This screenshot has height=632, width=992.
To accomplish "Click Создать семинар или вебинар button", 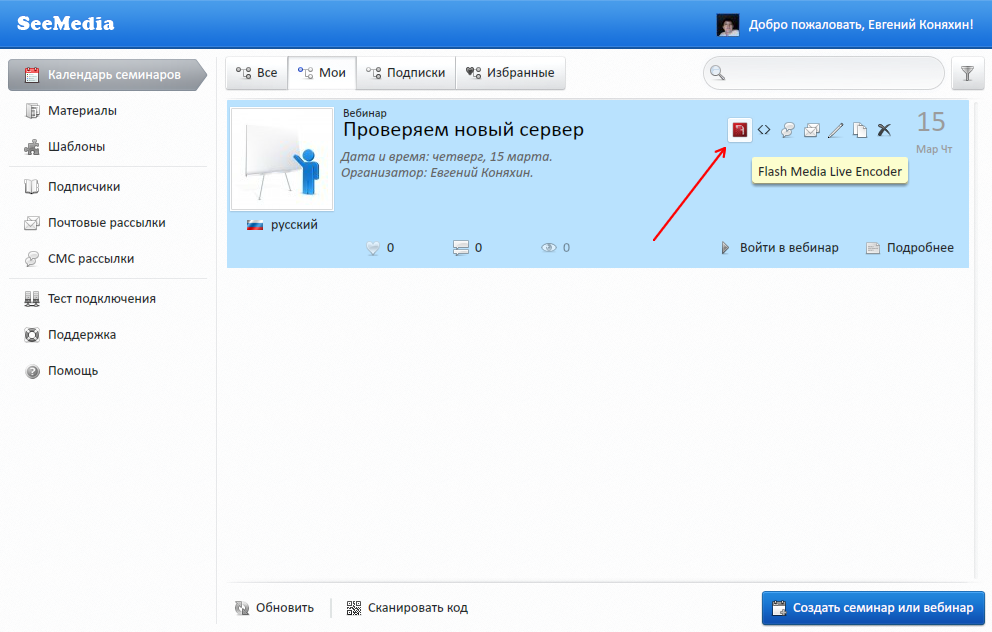I will pos(873,608).
